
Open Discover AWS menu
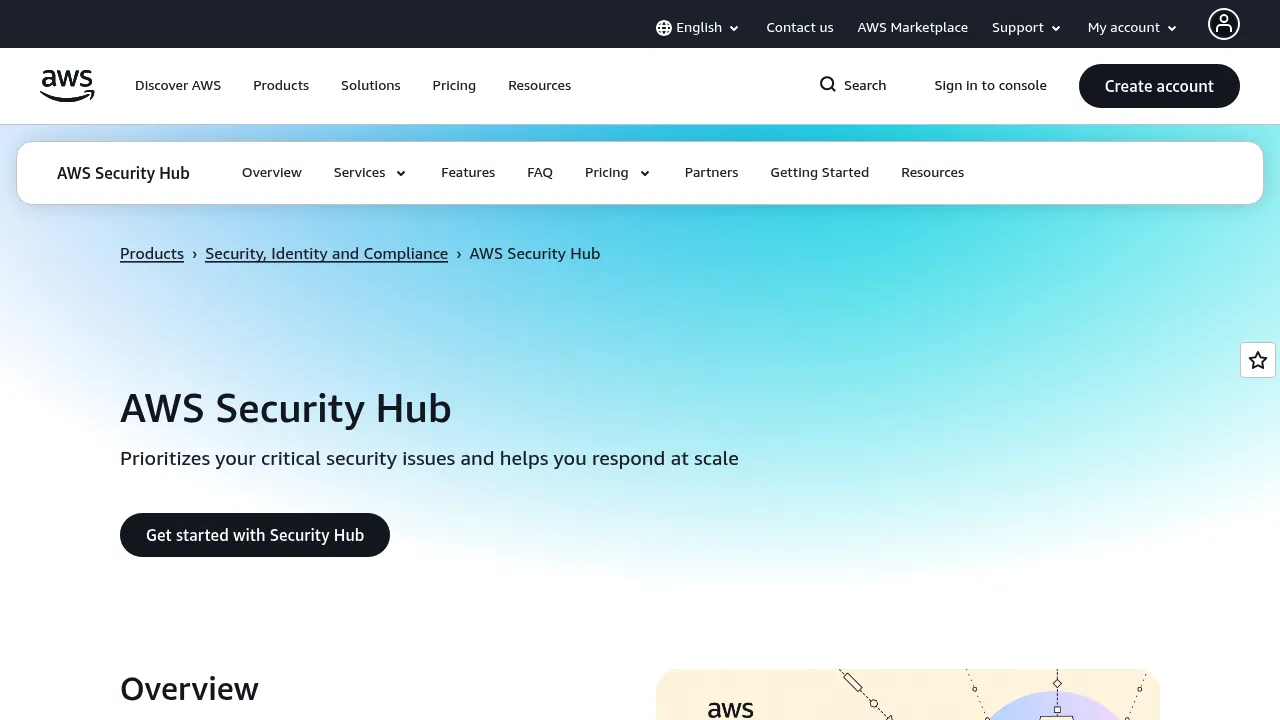coord(178,86)
